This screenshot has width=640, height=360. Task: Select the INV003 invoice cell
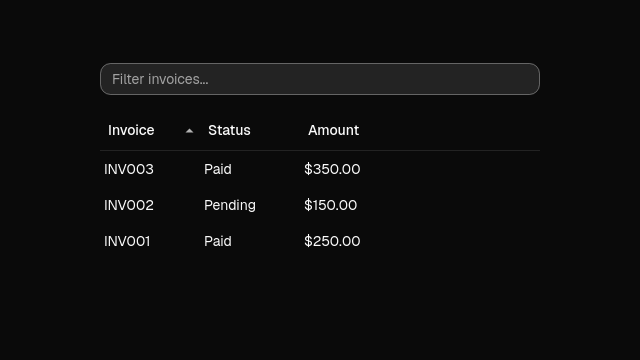[x=129, y=169]
